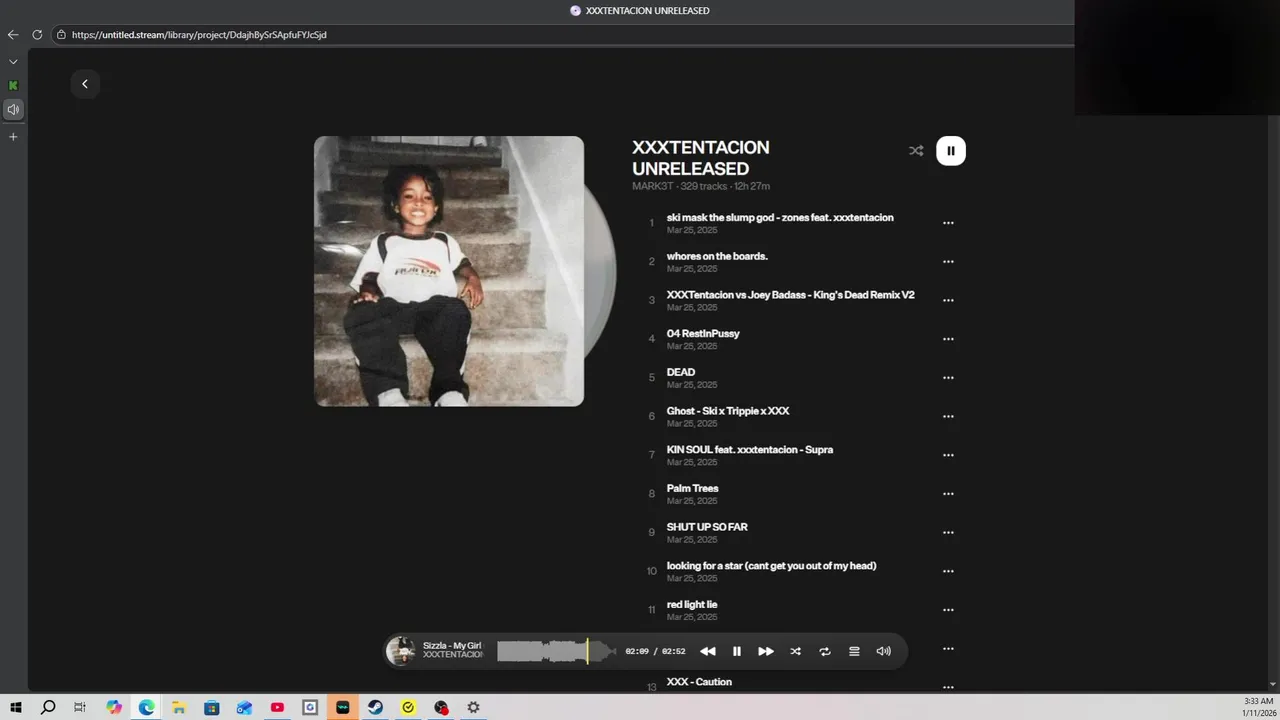Image resolution: width=1280 pixels, height=720 pixels.
Task: Reload the page with the refresh icon
Action: tap(37, 34)
